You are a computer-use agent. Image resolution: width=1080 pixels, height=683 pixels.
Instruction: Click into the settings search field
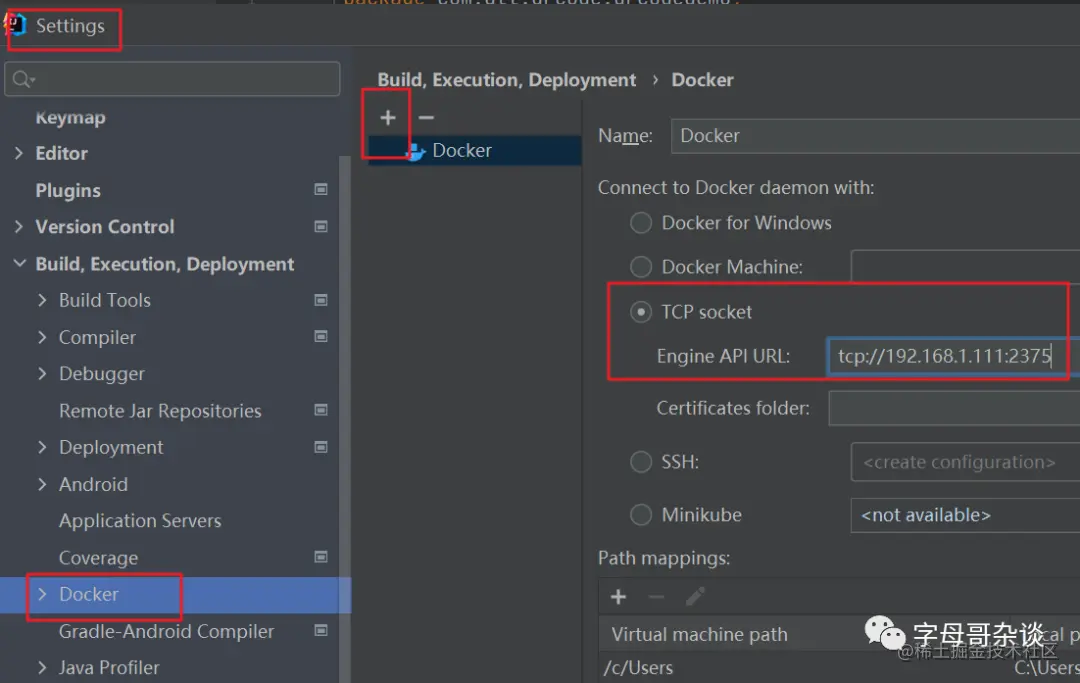[172, 79]
